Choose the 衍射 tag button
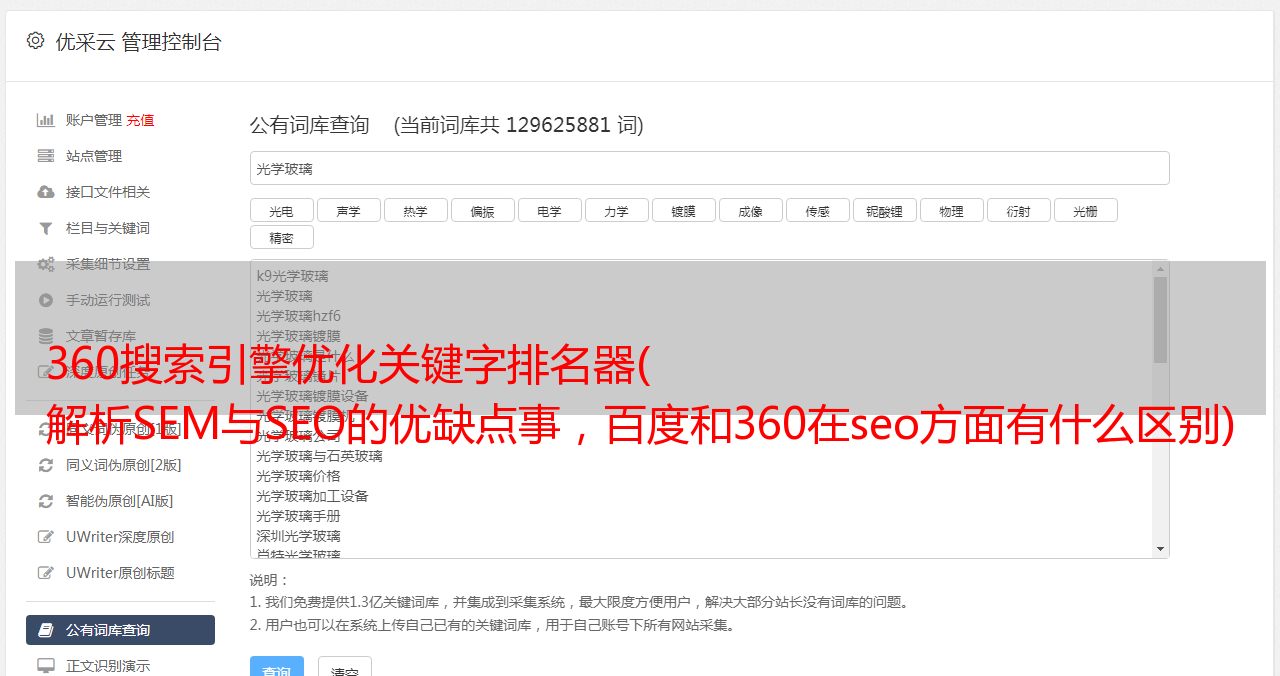Viewport: 1280px width, 676px height. 1019,210
